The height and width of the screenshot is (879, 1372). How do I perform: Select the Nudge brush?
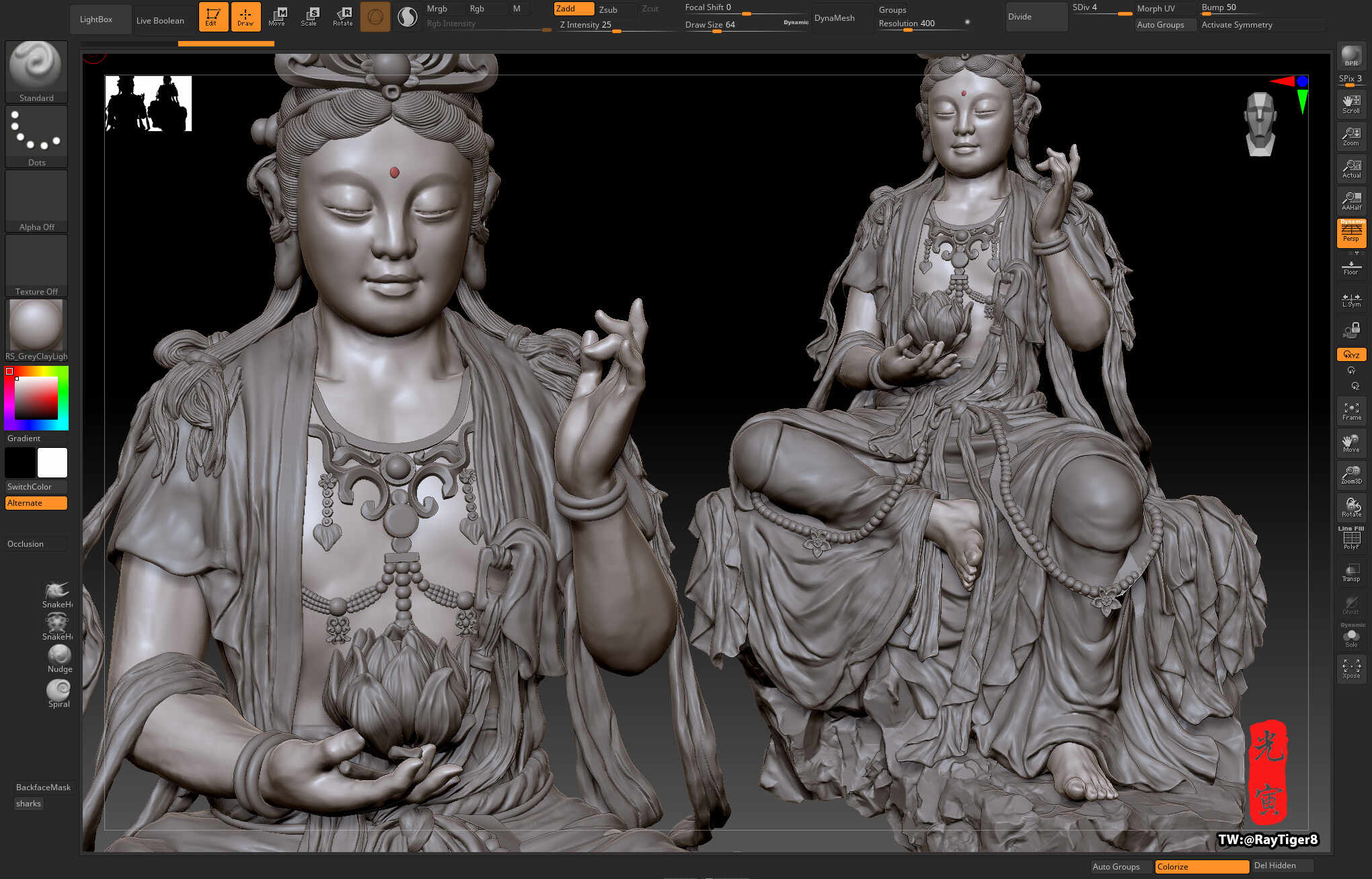(x=59, y=659)
